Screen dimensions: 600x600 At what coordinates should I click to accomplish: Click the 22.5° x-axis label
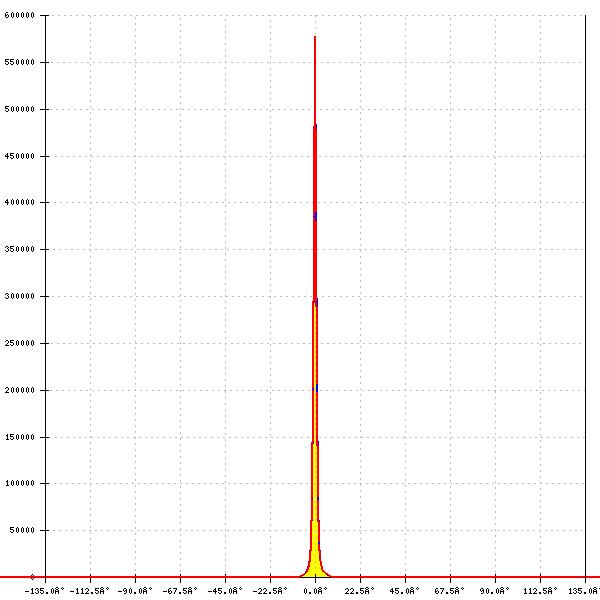click(x=360, y=591)
